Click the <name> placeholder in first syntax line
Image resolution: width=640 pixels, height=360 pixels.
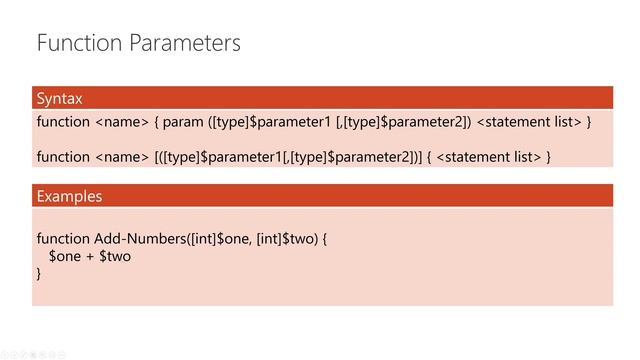[122, 122]
